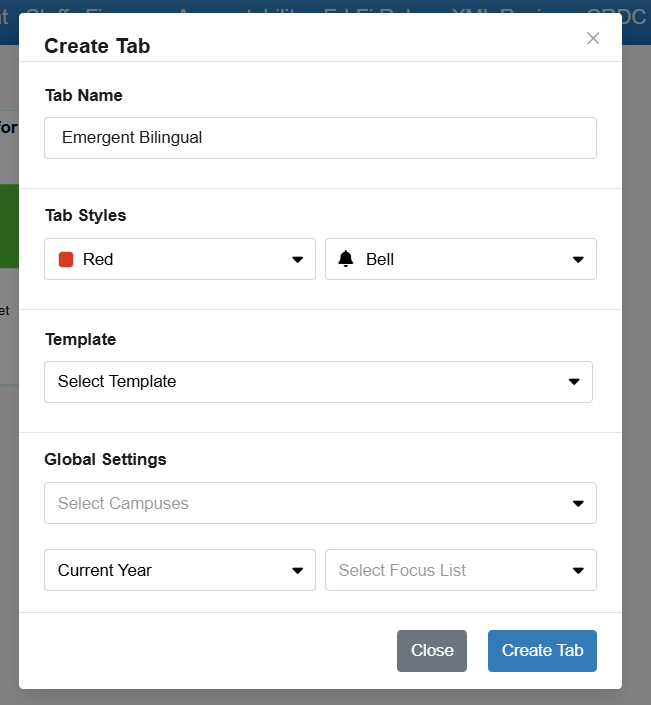Click the caret arrow in Select Template
The image size is (651, 705).
click(574, 382)
